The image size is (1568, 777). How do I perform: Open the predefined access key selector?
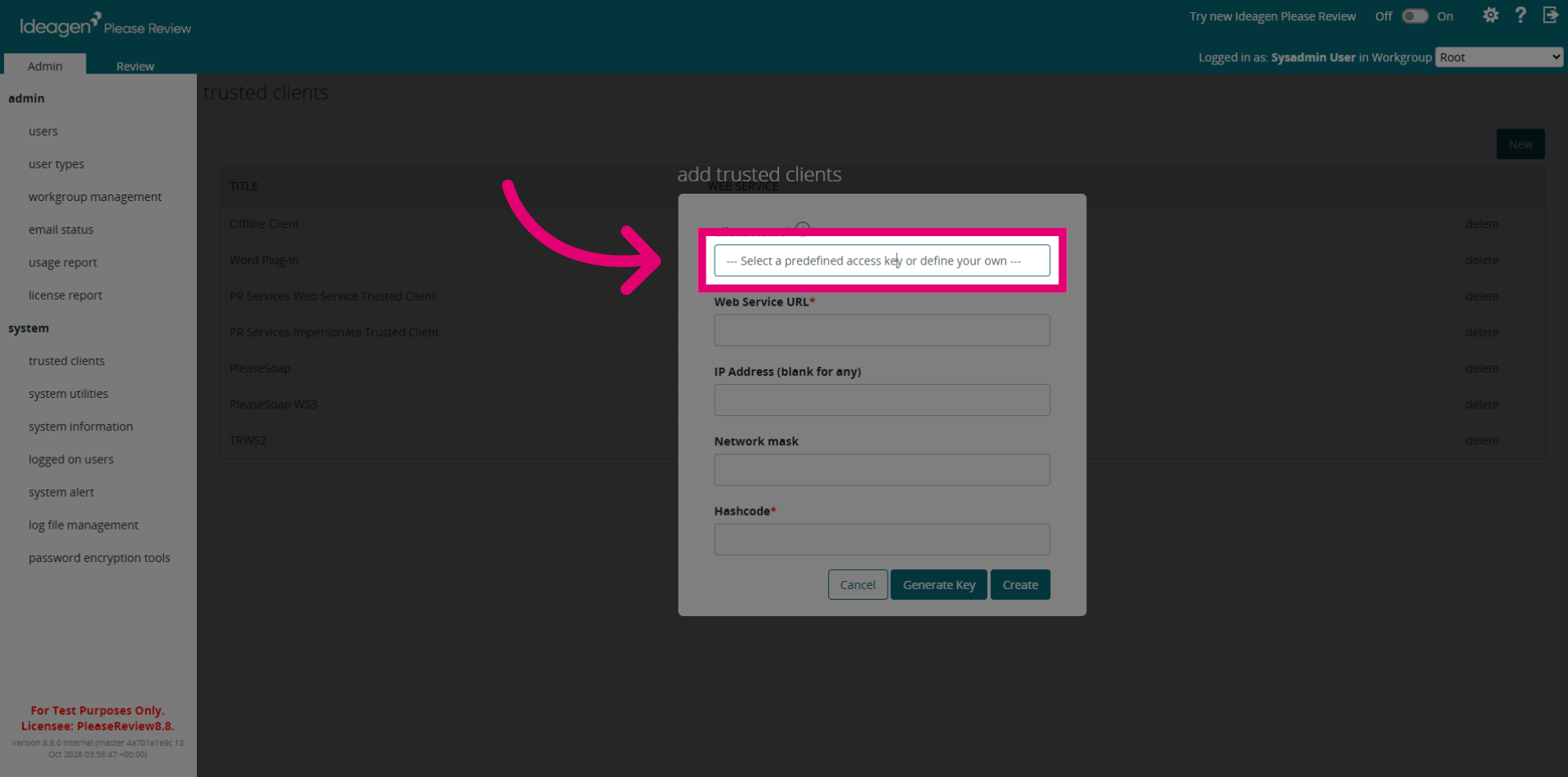[x=882, y=261]
